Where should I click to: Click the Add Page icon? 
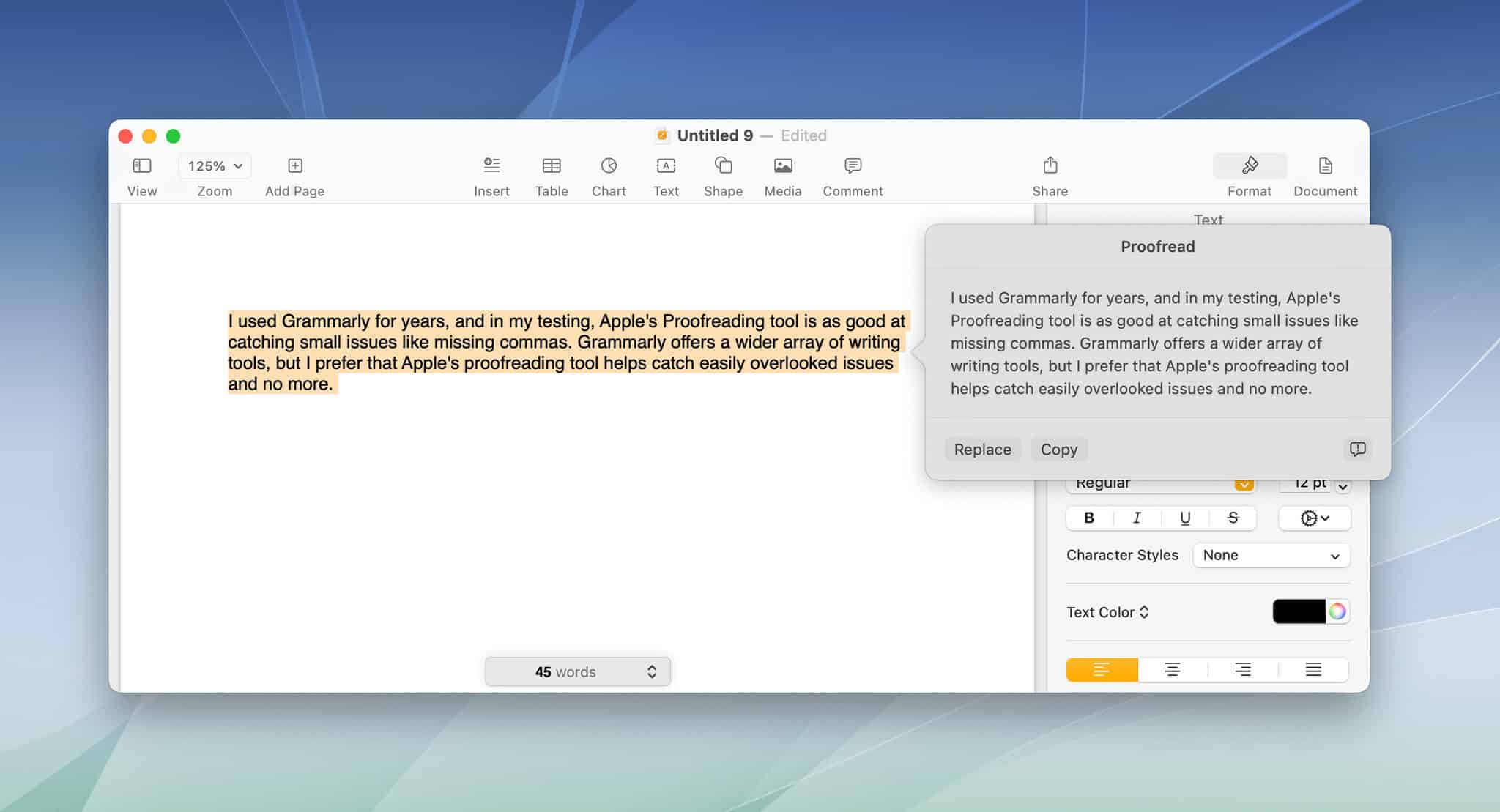295,165
